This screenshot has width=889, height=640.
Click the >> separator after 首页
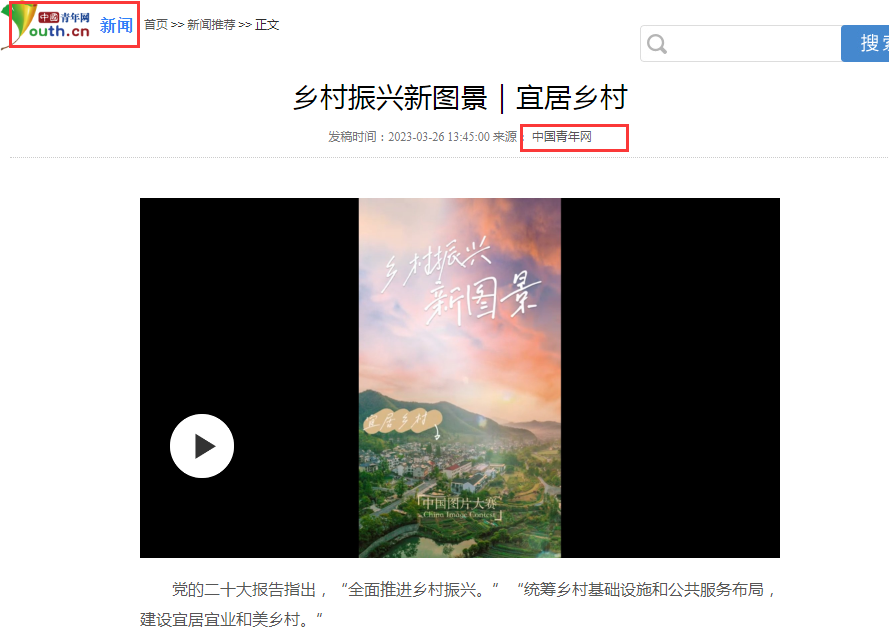click(177, 25)
